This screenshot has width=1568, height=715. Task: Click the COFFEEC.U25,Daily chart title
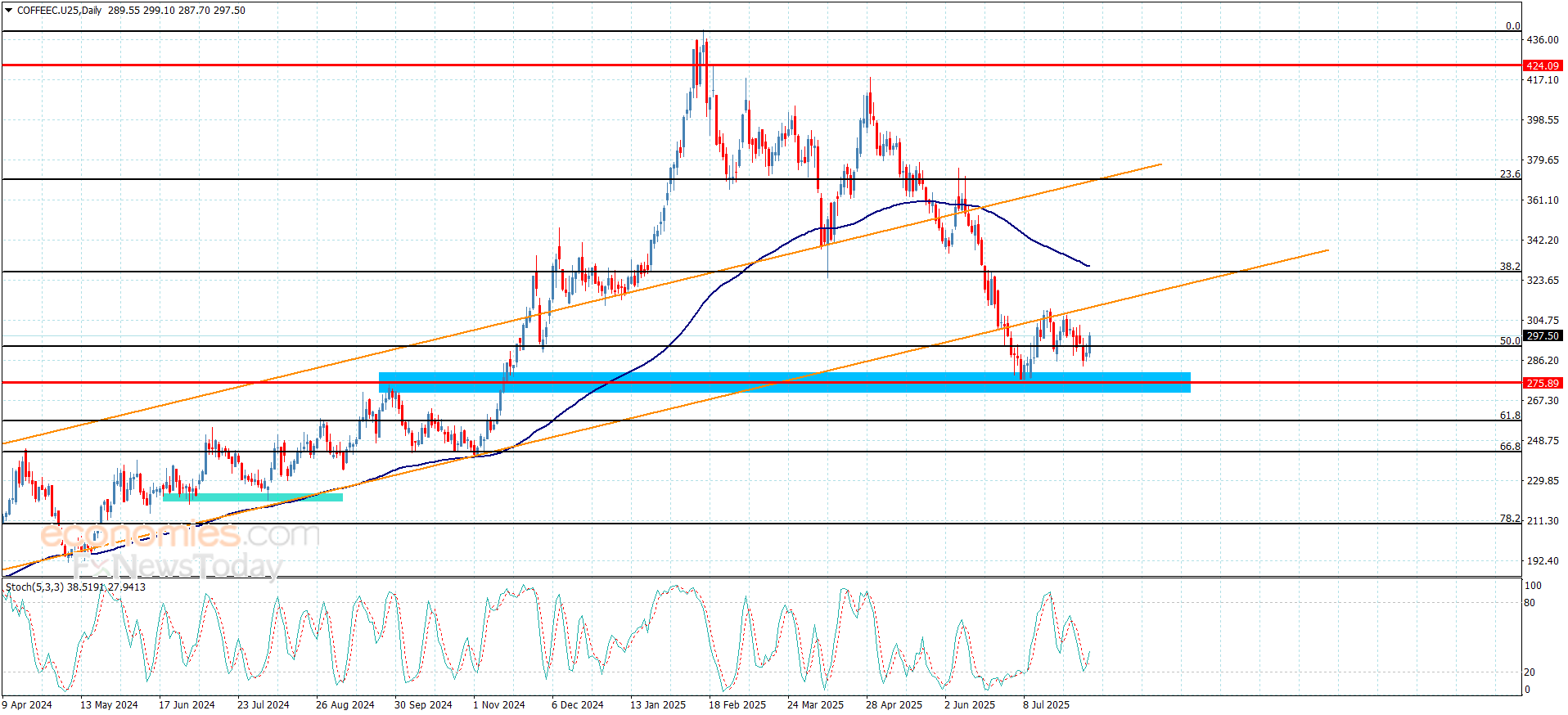click(59, 11)
